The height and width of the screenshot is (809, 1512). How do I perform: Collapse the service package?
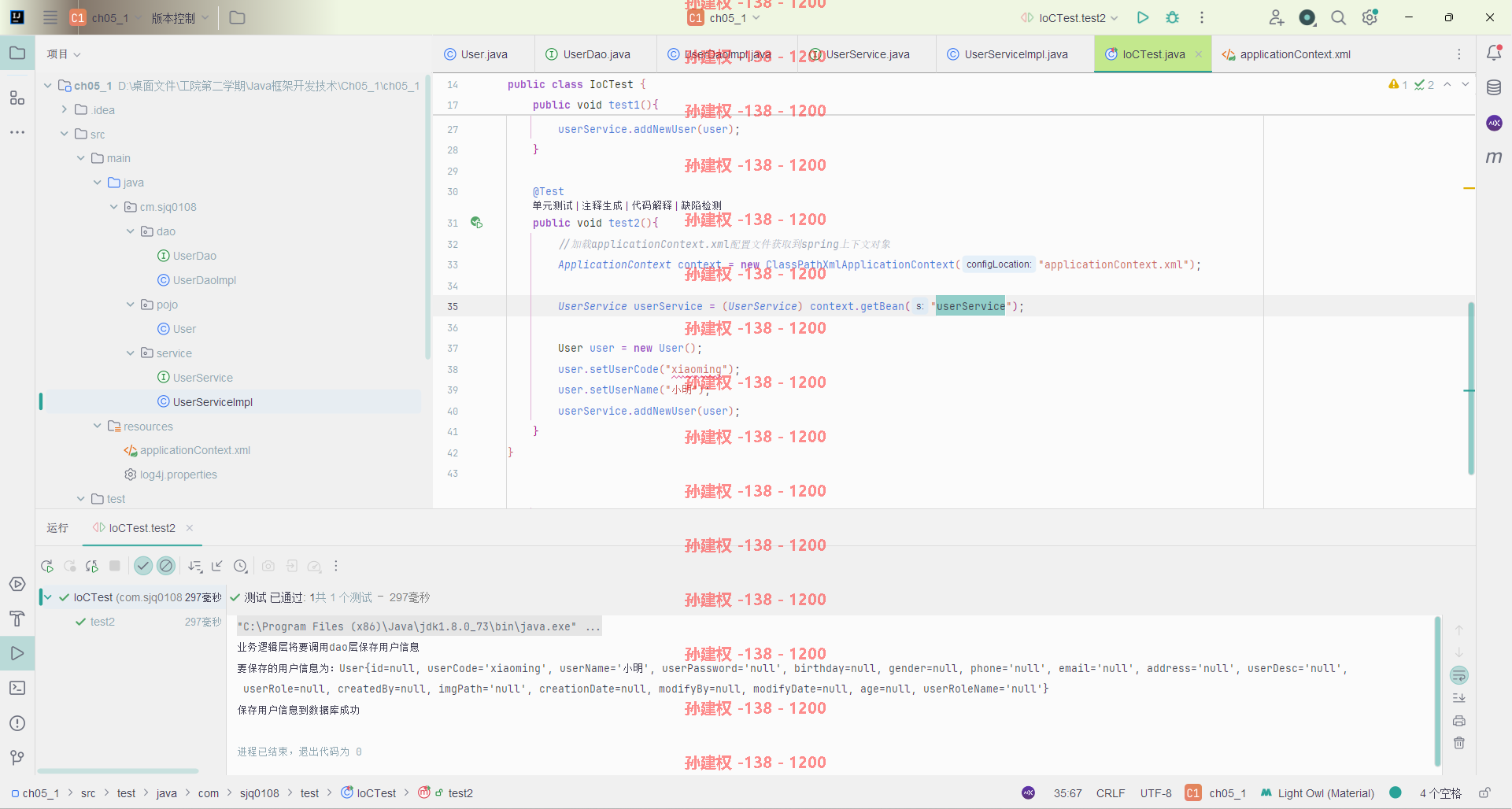point(131,353)
